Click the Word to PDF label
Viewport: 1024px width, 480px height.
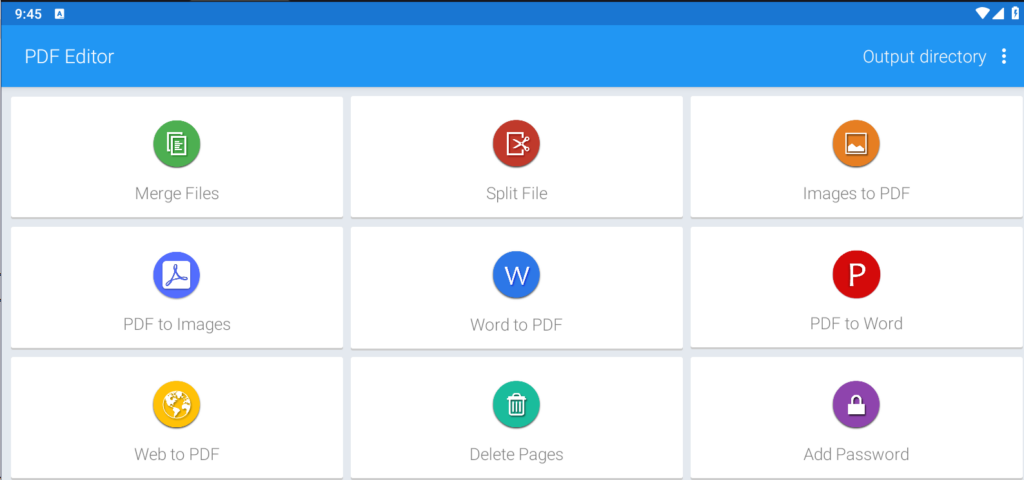point(517,325)
